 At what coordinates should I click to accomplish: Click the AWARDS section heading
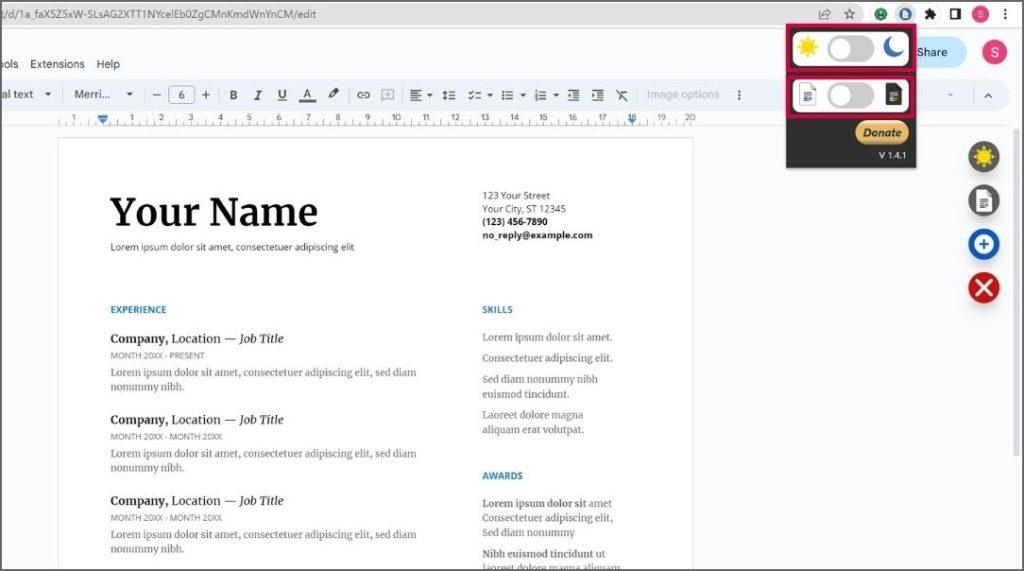coord(502,476)
